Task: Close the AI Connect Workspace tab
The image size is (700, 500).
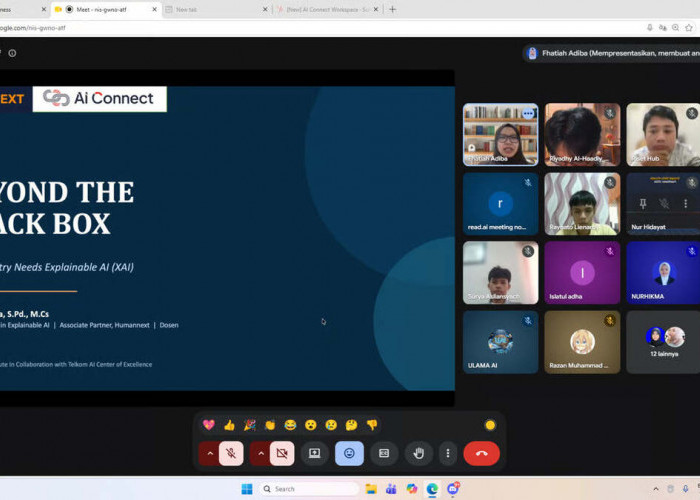Action: click(x=376, y=9)
